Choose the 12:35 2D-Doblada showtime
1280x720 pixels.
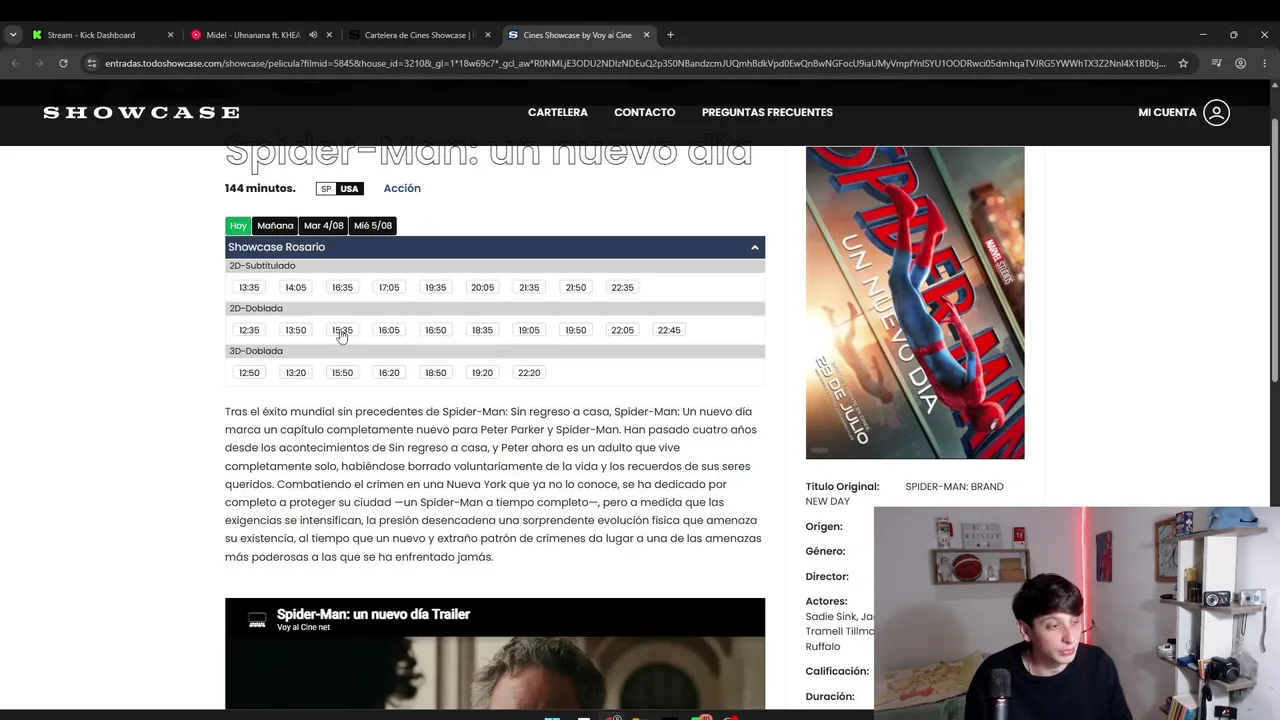click(x=249, y=330)
